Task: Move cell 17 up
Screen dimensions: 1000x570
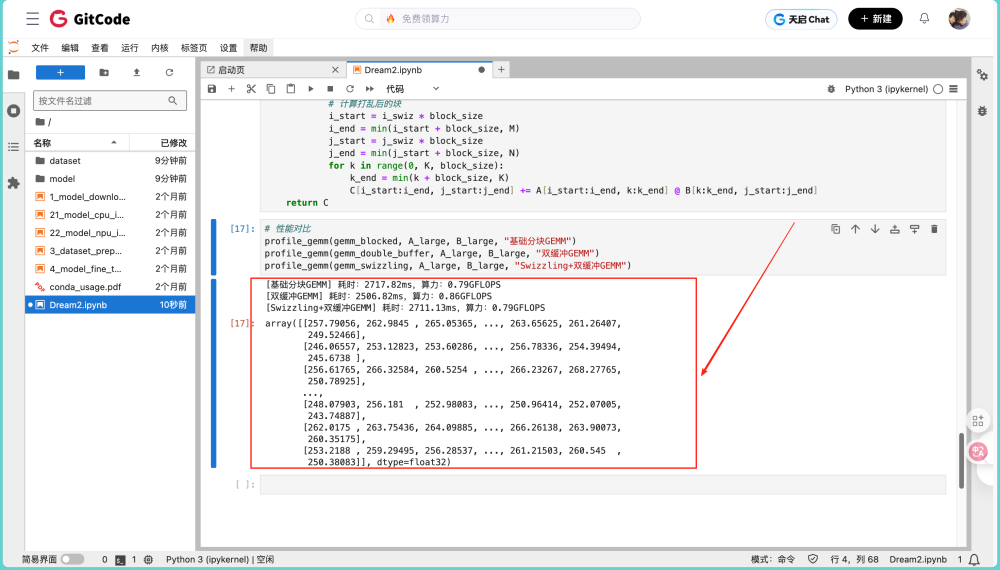Action: (855, 229)
